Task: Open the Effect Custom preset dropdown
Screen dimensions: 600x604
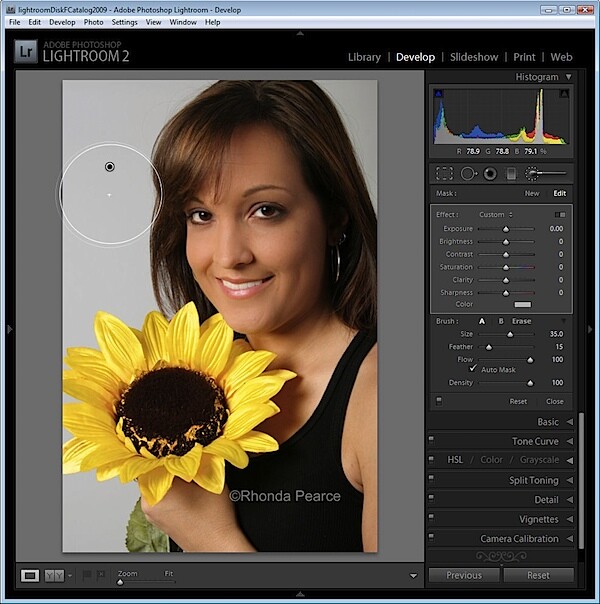Action: coord(496,215)
